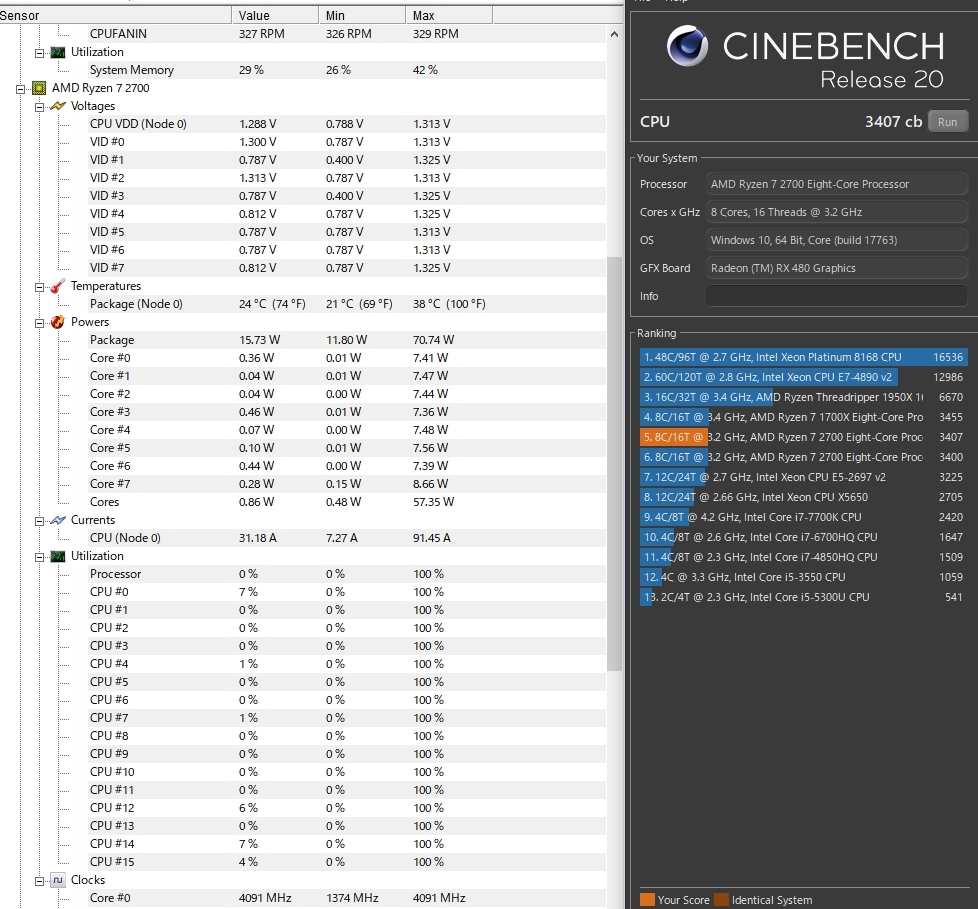The width and height of the screenshot is (978, 909).
Task: Click the Cores x GHz field
Action: (x=836, y=212)
